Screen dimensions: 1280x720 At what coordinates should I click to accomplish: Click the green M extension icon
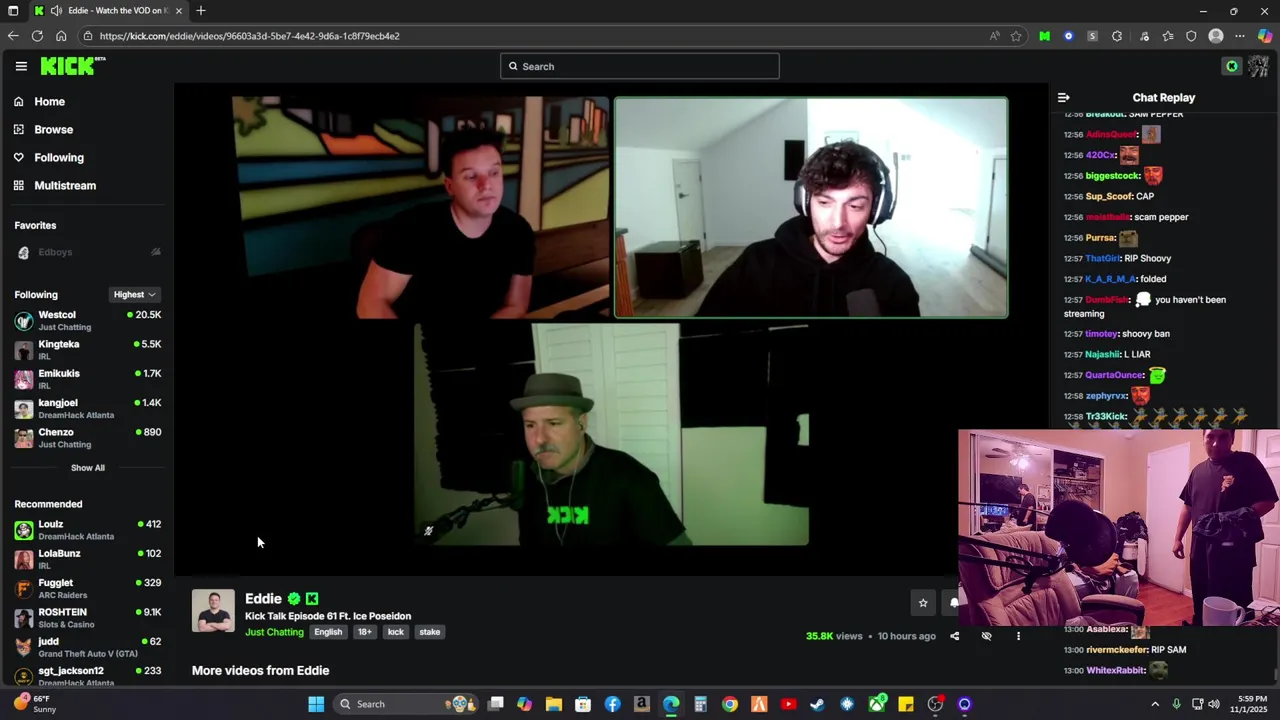(x=1044, y=36)
